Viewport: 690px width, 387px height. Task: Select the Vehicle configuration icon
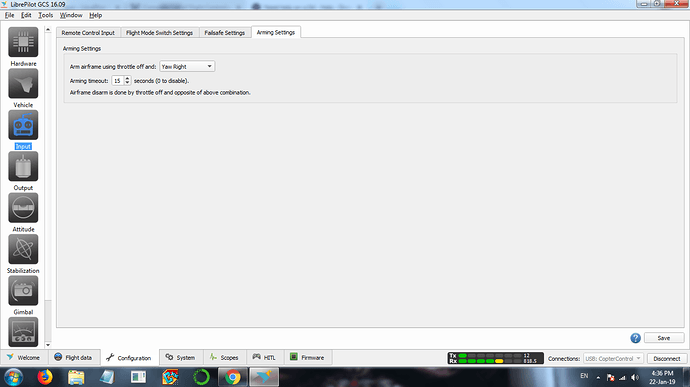point(23,83)
